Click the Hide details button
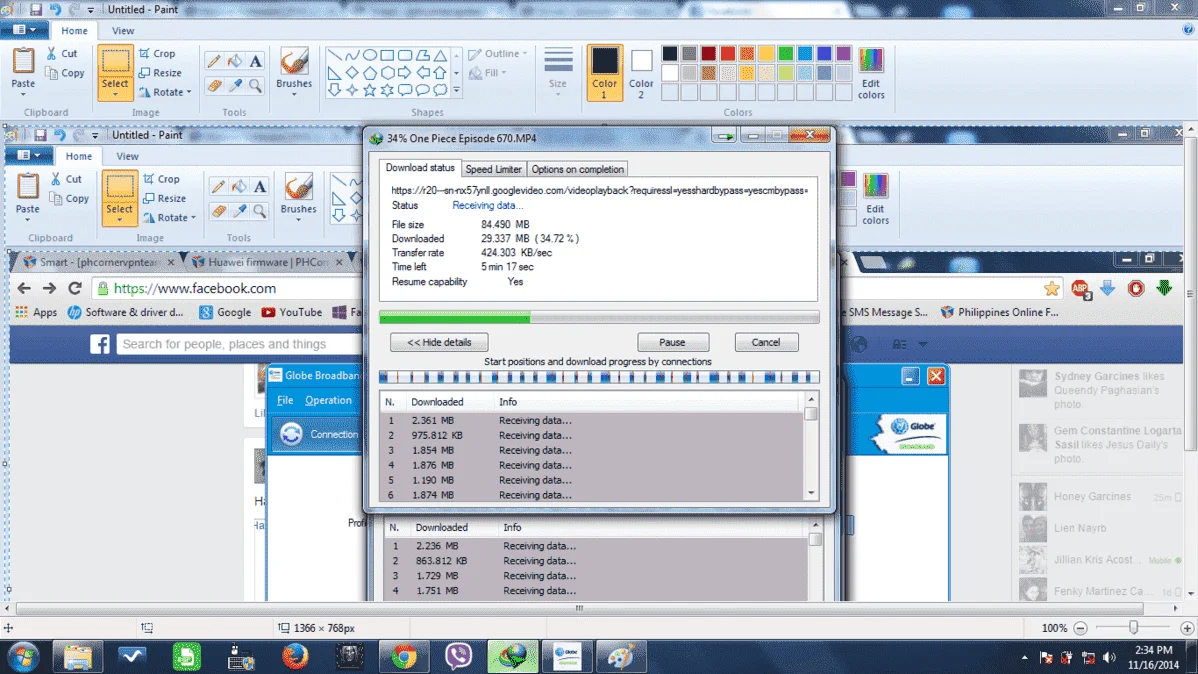The width and height of the screenshot is (1198, 674). pos(439,342)
